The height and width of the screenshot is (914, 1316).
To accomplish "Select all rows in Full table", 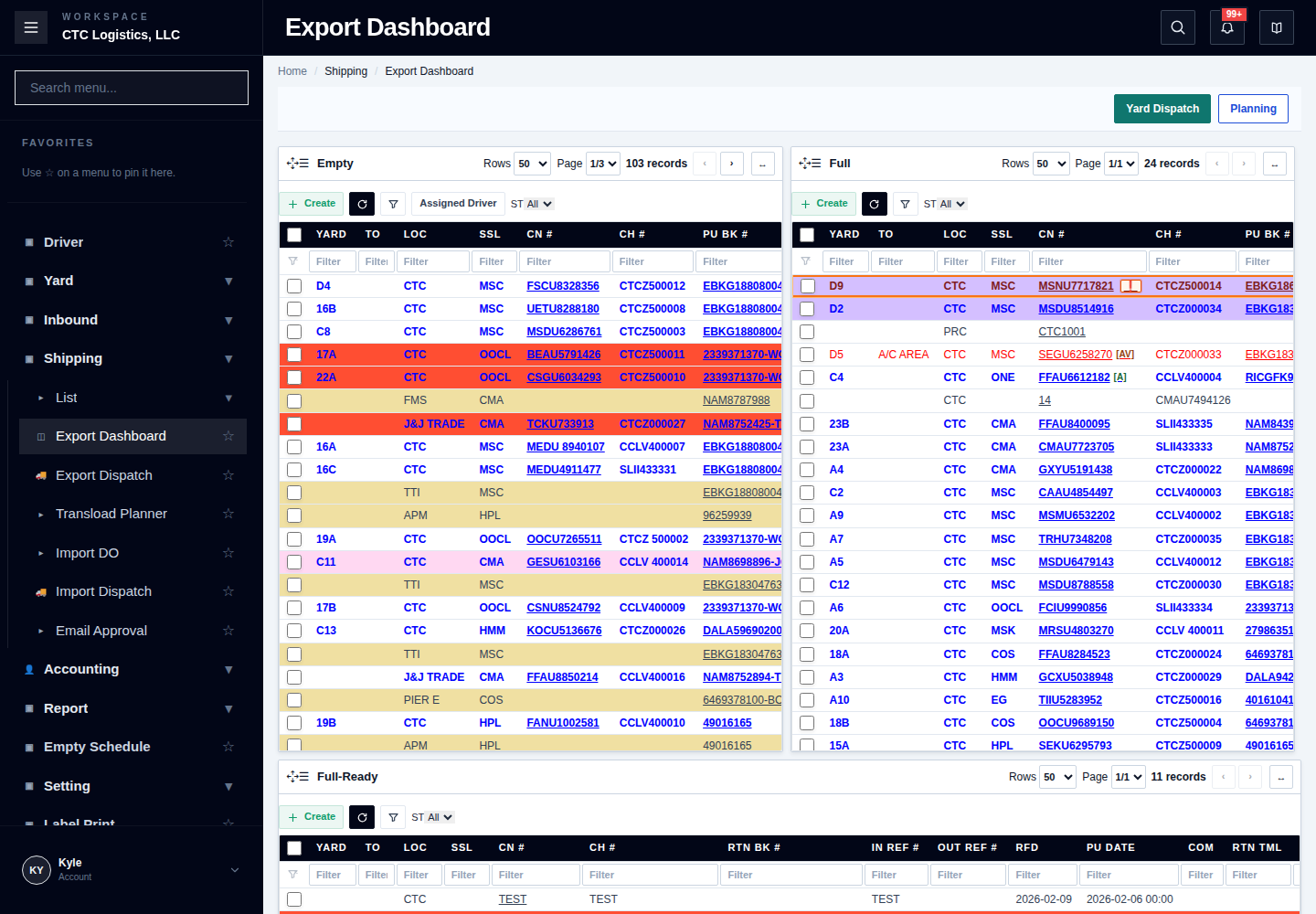I will click(x=807, y=235).
